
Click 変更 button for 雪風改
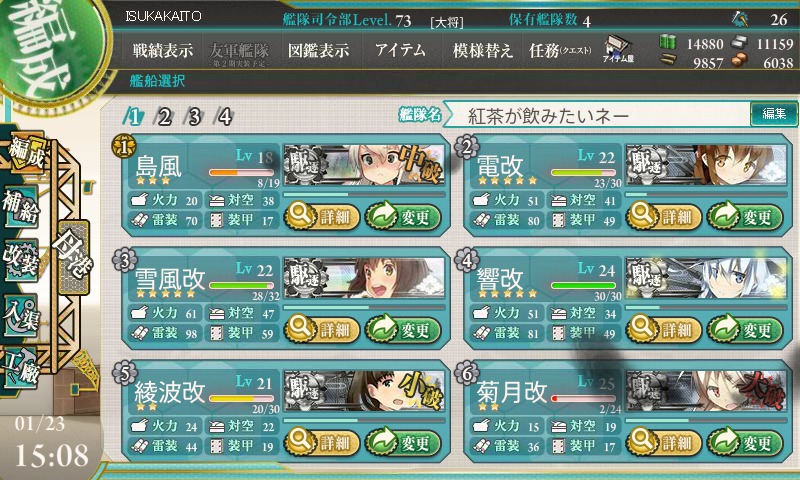403,330
